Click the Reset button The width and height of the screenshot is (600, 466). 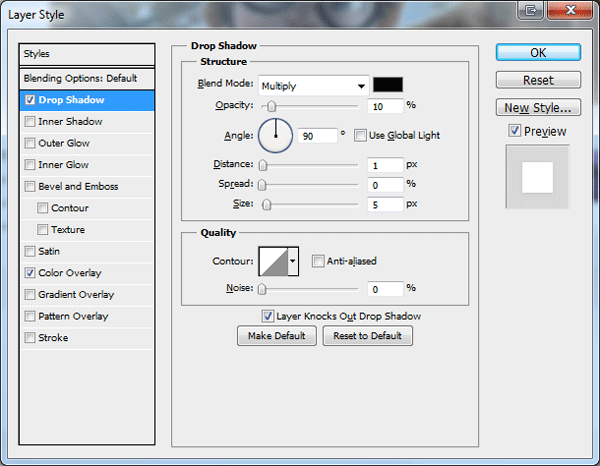(x=538, y=80)
